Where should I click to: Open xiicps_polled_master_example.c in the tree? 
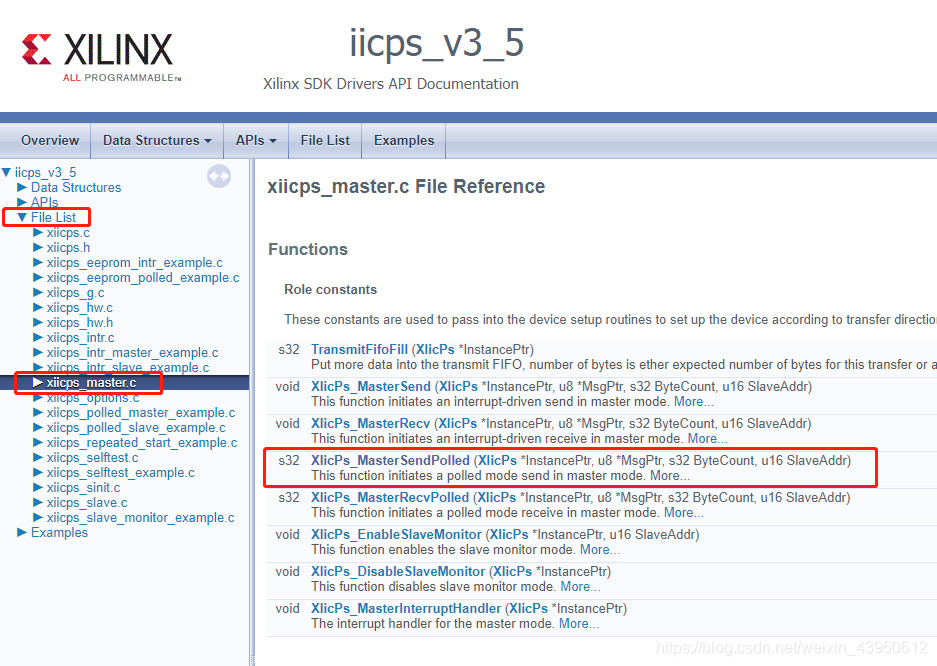point(140,413)
